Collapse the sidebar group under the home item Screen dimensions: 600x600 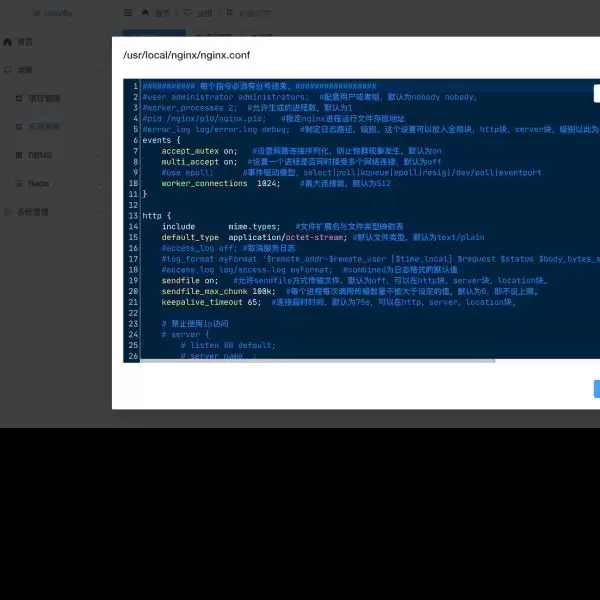point(99,70)
